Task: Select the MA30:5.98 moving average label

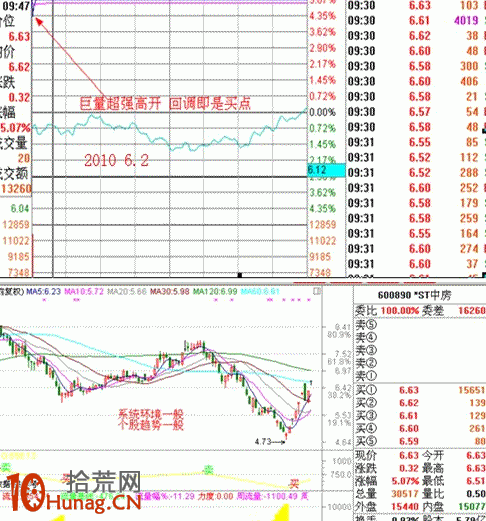Action: [170, 292]
